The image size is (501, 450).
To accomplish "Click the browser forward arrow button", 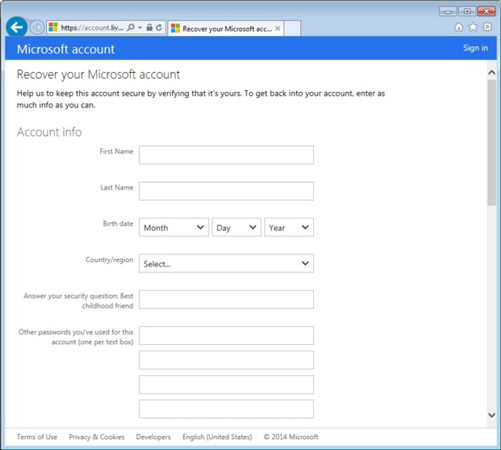I will point(37,27).
